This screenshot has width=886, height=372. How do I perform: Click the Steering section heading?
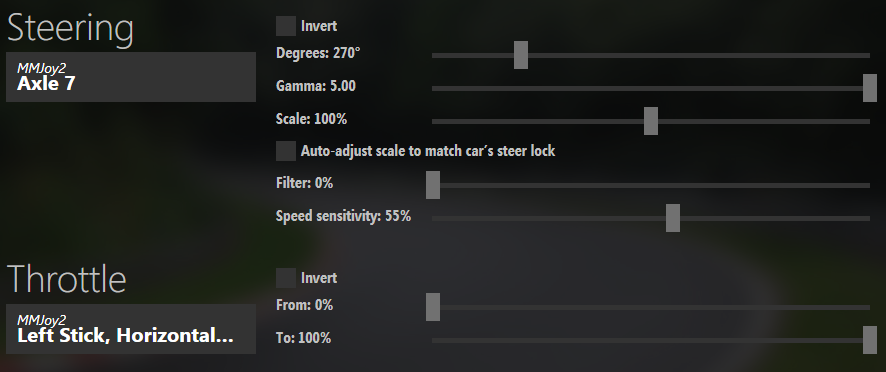[x=71, y=28]
